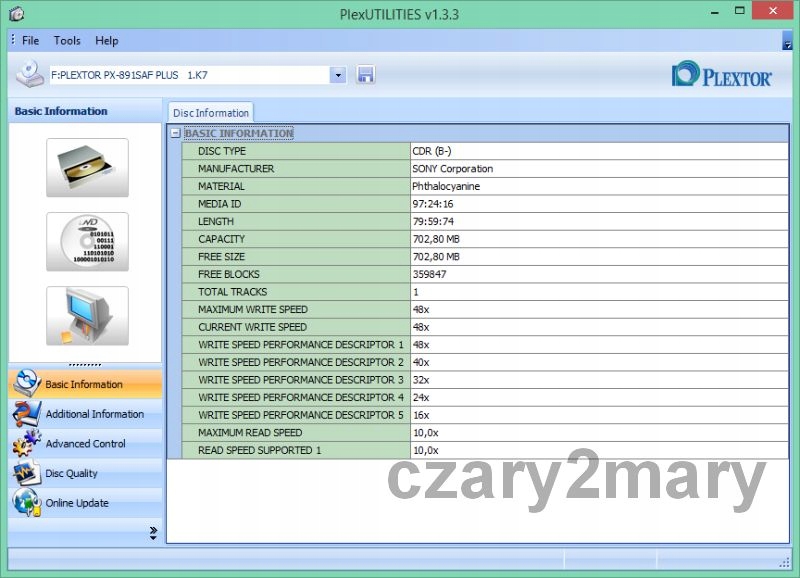Select the Basic Information navigation item
Screen dimensions: 800x578
pos(85,384)
